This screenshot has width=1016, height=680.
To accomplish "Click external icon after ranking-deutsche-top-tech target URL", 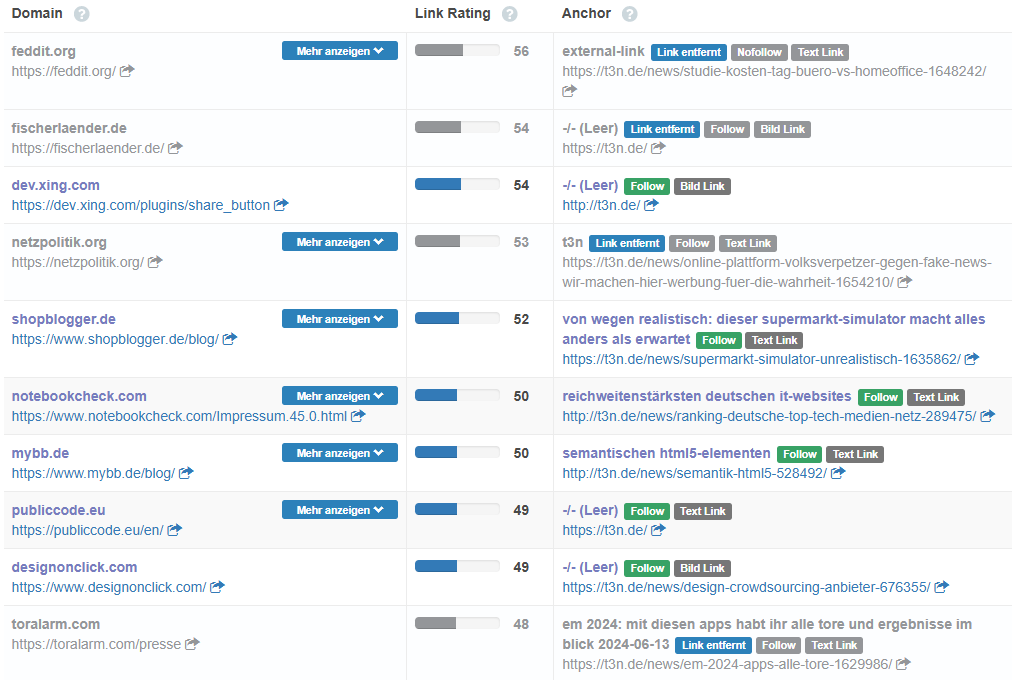I will click(987, 416).
